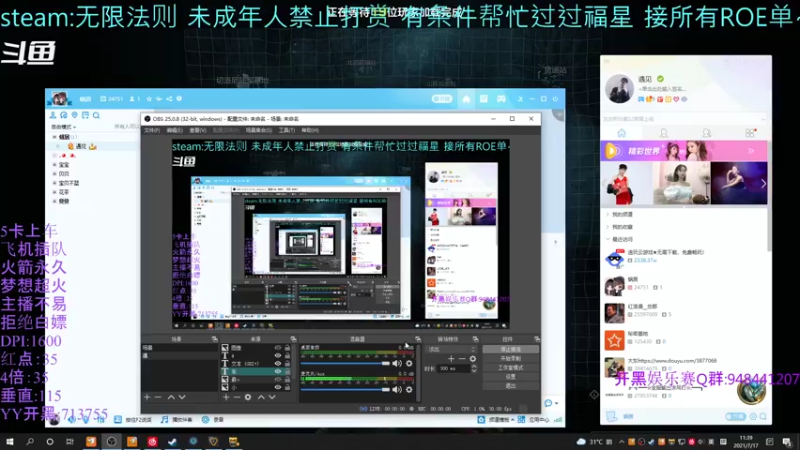
Task: Adjust microphone volume slider in mixer
Action: pos(345,389)
